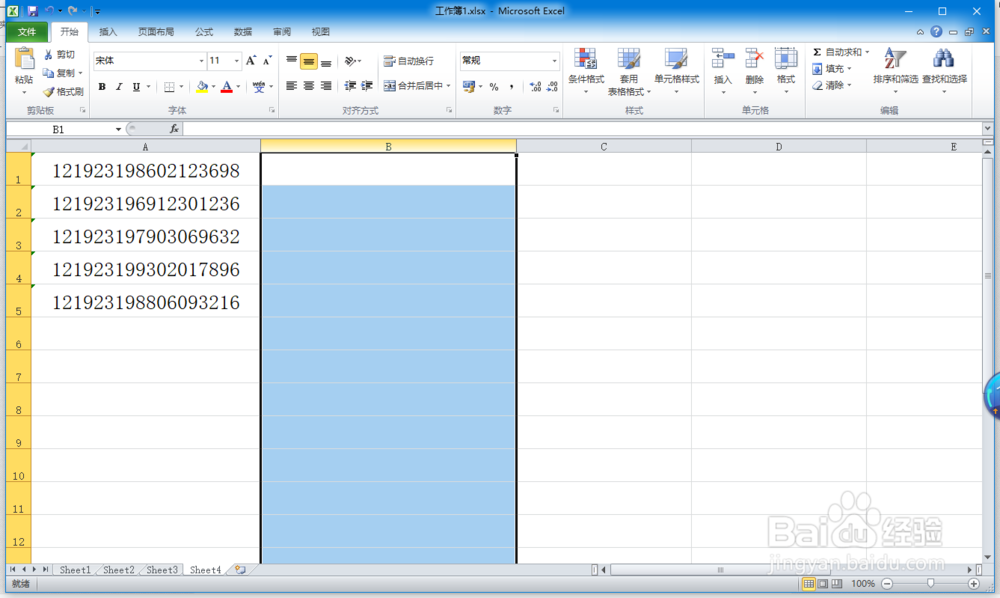The height and width of the screenshot is (598, 1000).
Task: Toggle Bold formatting
Action: tap(102, 87)
